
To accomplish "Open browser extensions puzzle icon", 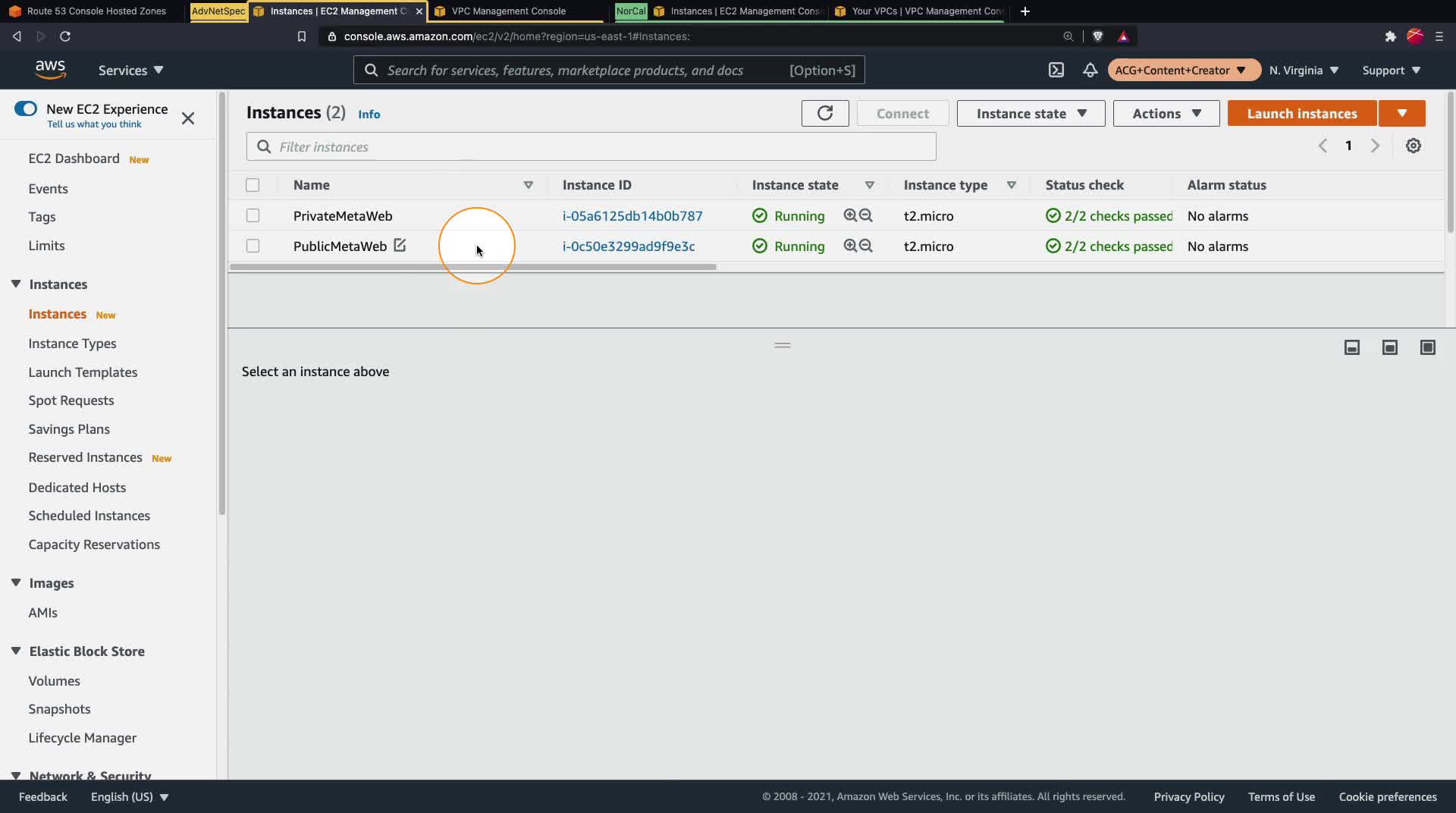I will coord(1390,36).
